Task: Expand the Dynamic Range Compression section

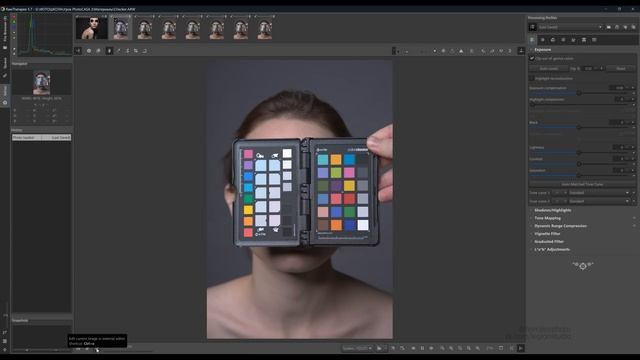Action: click(x=560, y=226)
